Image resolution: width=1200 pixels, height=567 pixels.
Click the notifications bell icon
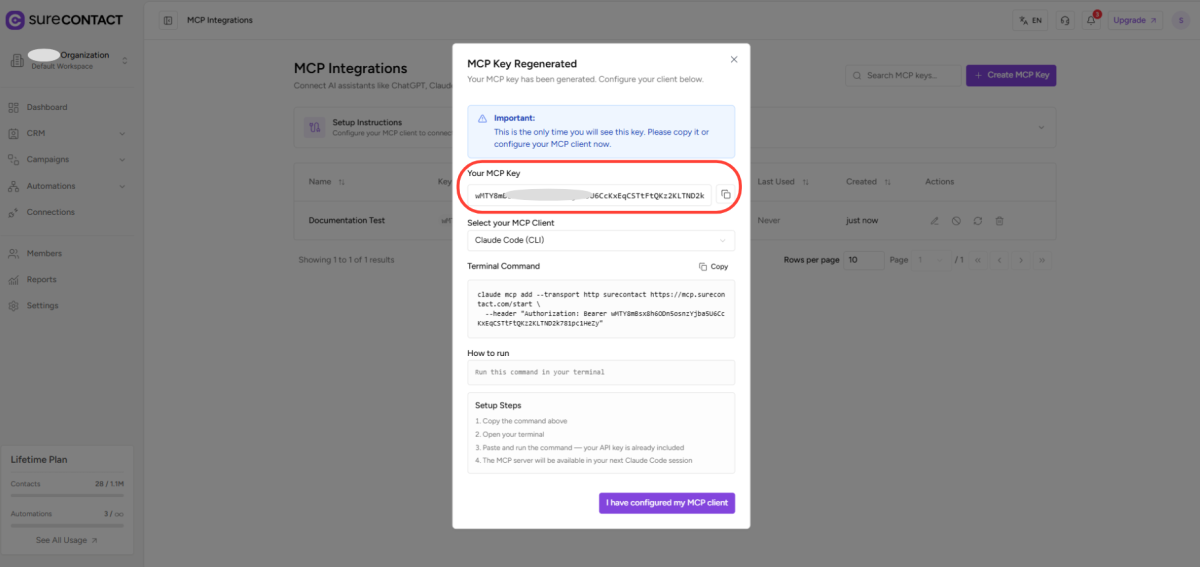point(1093,20)
